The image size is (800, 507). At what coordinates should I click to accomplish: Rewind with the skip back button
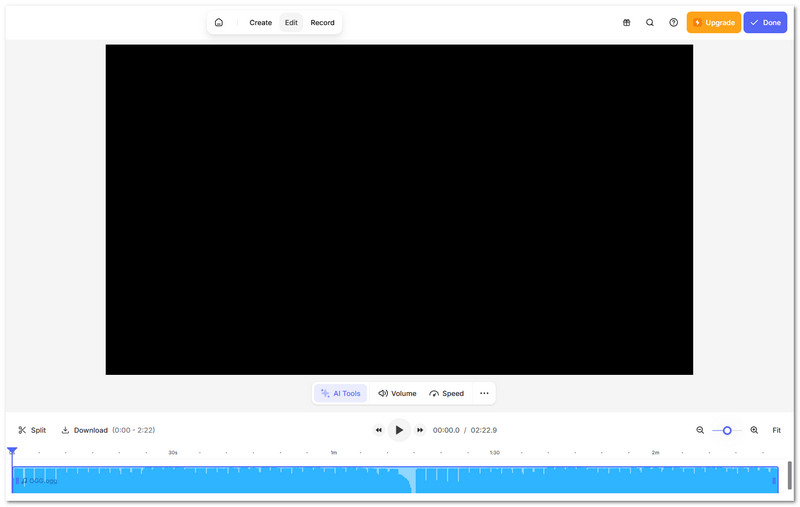point(379,430)
